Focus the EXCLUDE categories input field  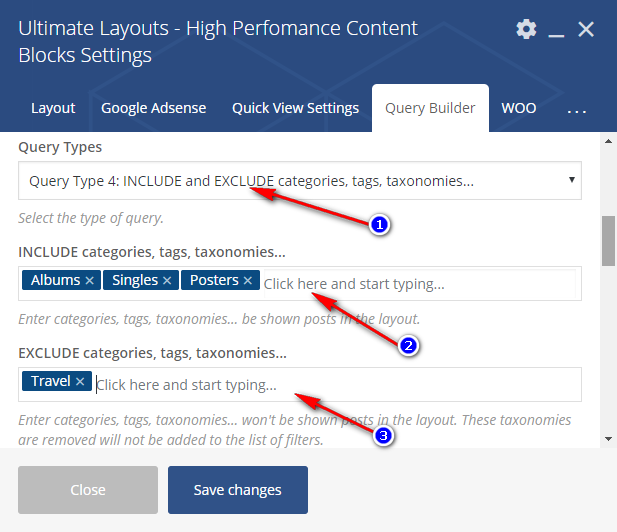click(330, 385)
